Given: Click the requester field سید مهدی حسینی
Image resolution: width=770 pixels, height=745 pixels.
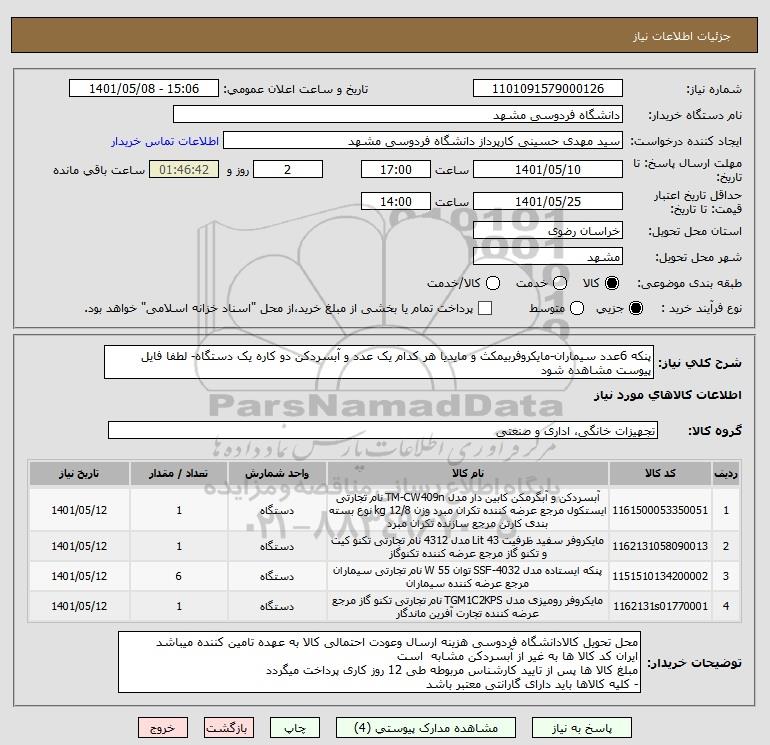Looking at the screenshot, I should 423,141.
